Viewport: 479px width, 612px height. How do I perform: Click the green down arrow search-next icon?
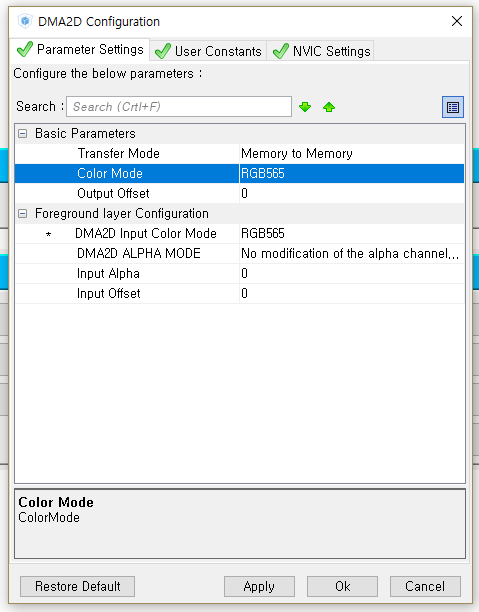[305, 107]
